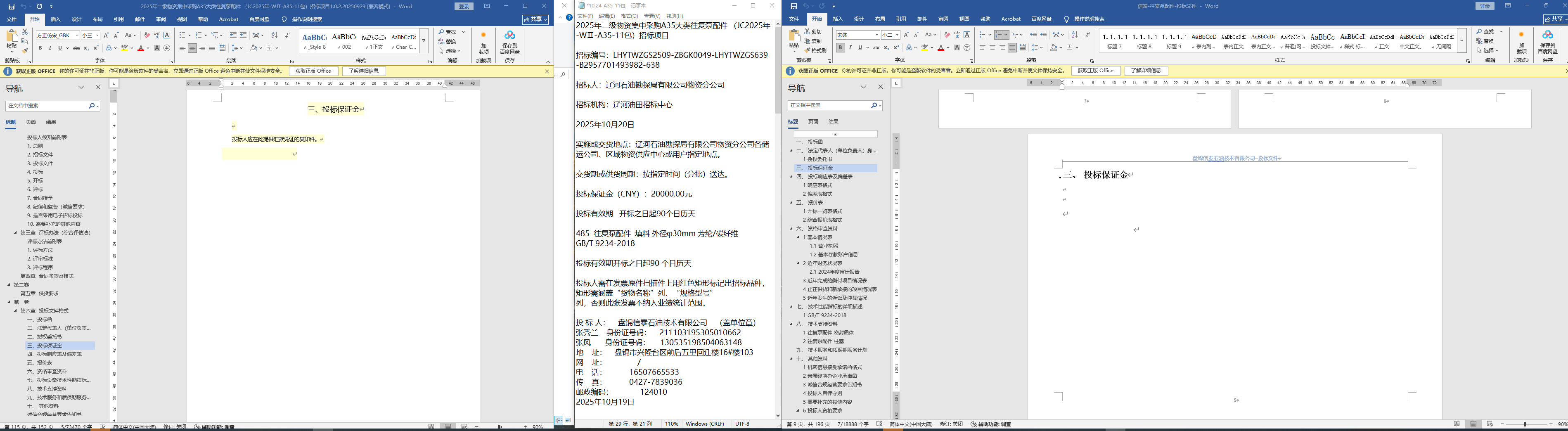Toggle Italic in the right Word window
This screenshot has height=431, width=1568.
tap(850, 47)
